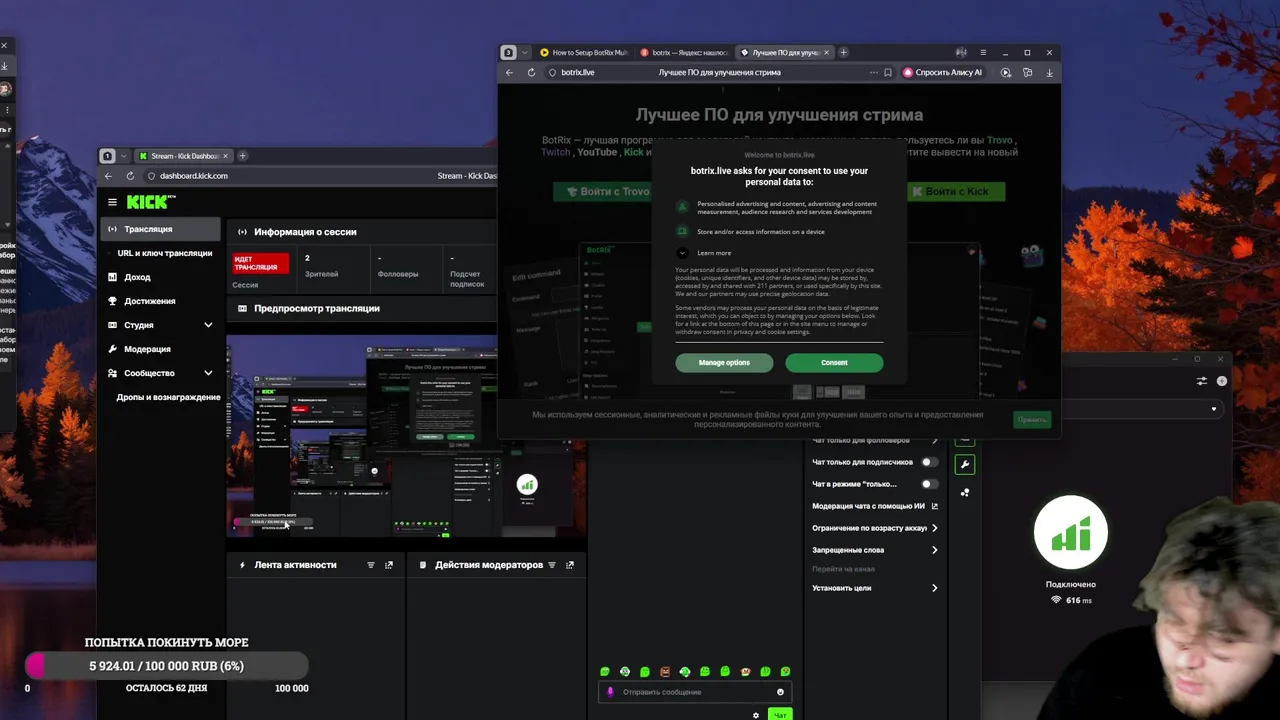This screenshot has height=720, width=1280.
Task: Switch to the 'botrix — Яндекс' tab
Action: [x=684, y=52]
